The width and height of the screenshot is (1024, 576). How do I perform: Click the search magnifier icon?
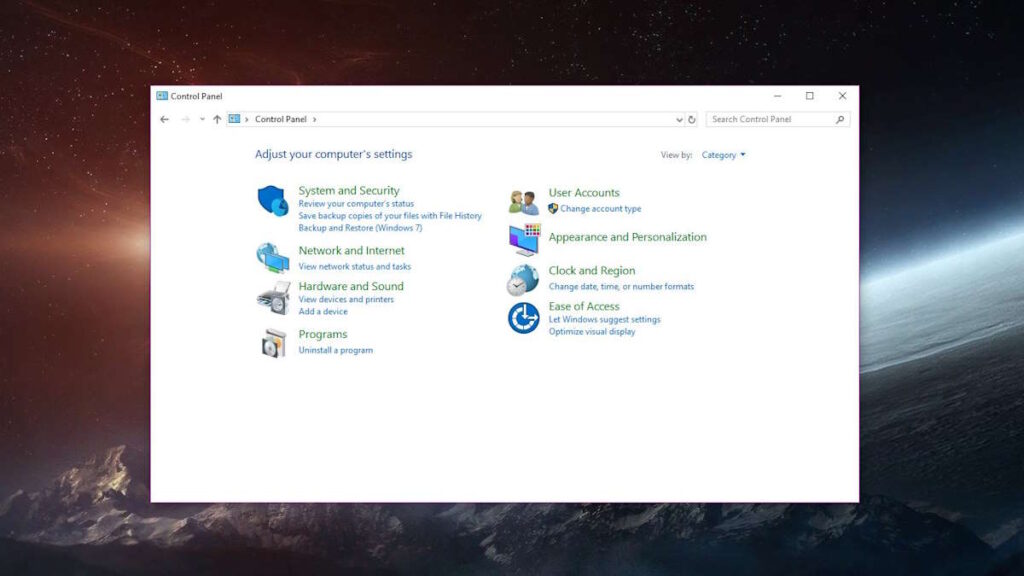click(840, 120)
